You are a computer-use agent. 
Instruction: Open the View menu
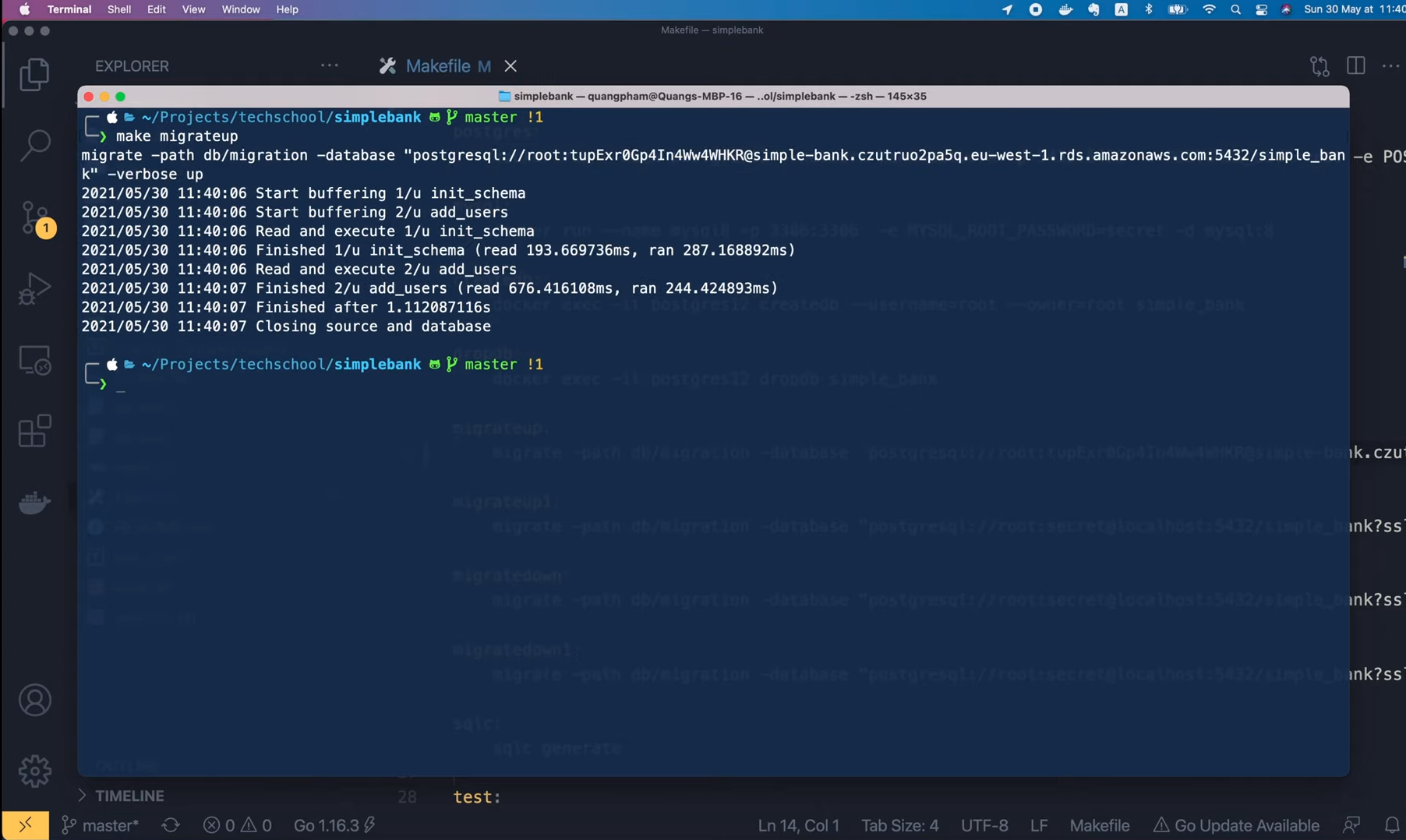(193, 9)
